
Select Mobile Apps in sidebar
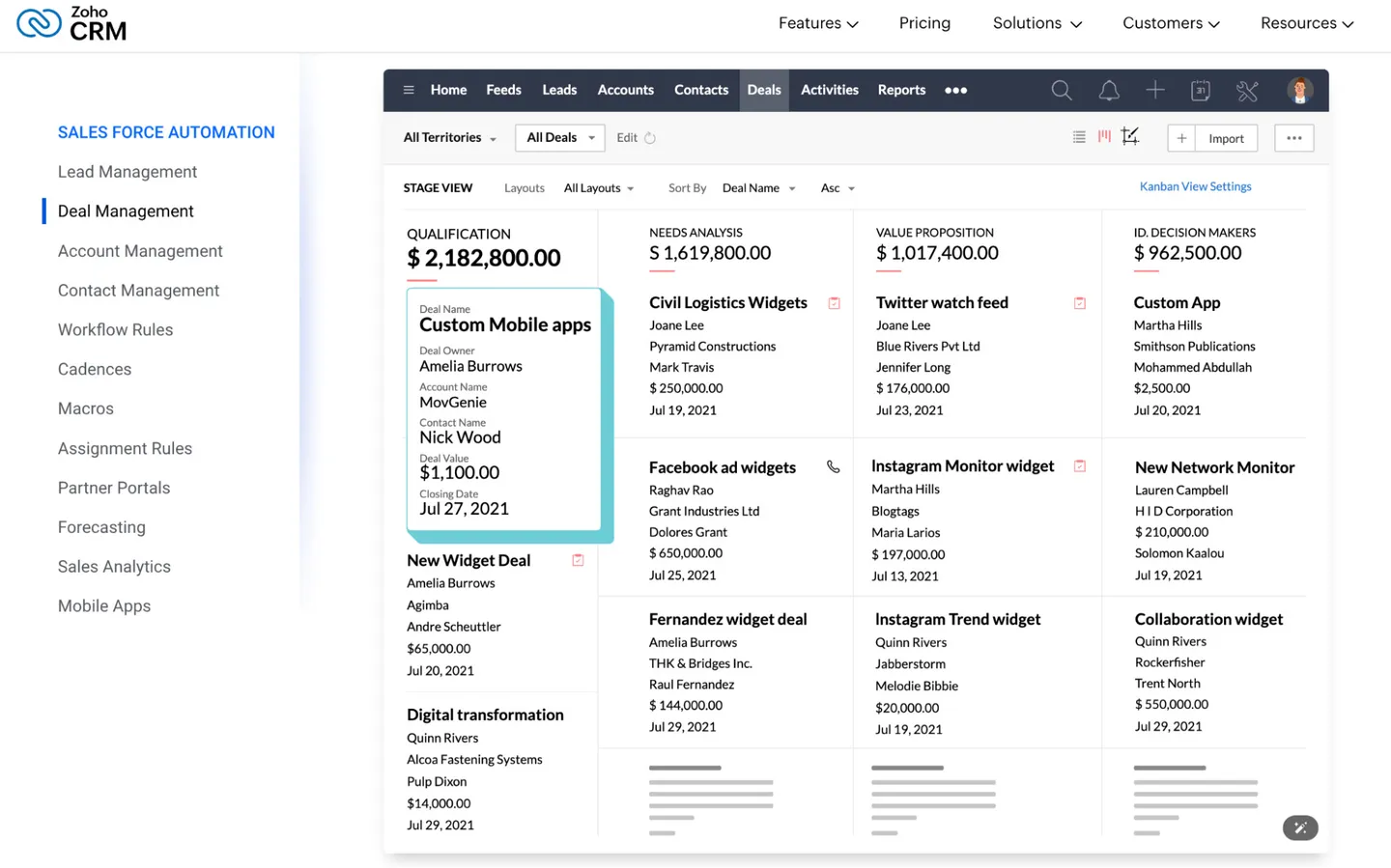[104, 606]
